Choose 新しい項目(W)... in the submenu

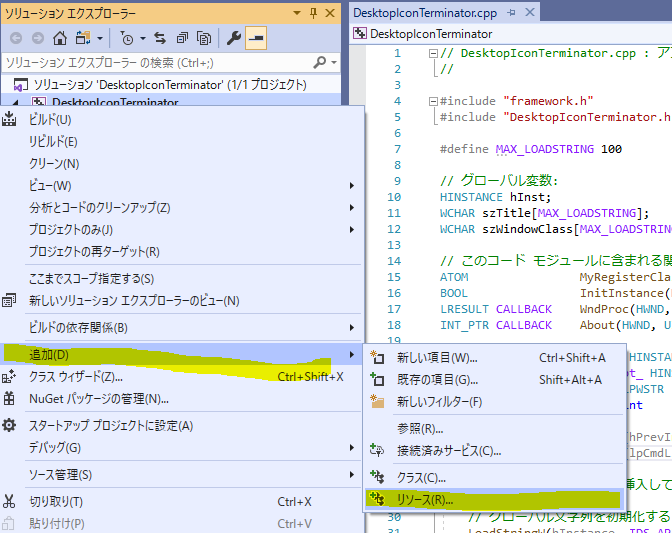pyautogui.click(x=495, y=357)
